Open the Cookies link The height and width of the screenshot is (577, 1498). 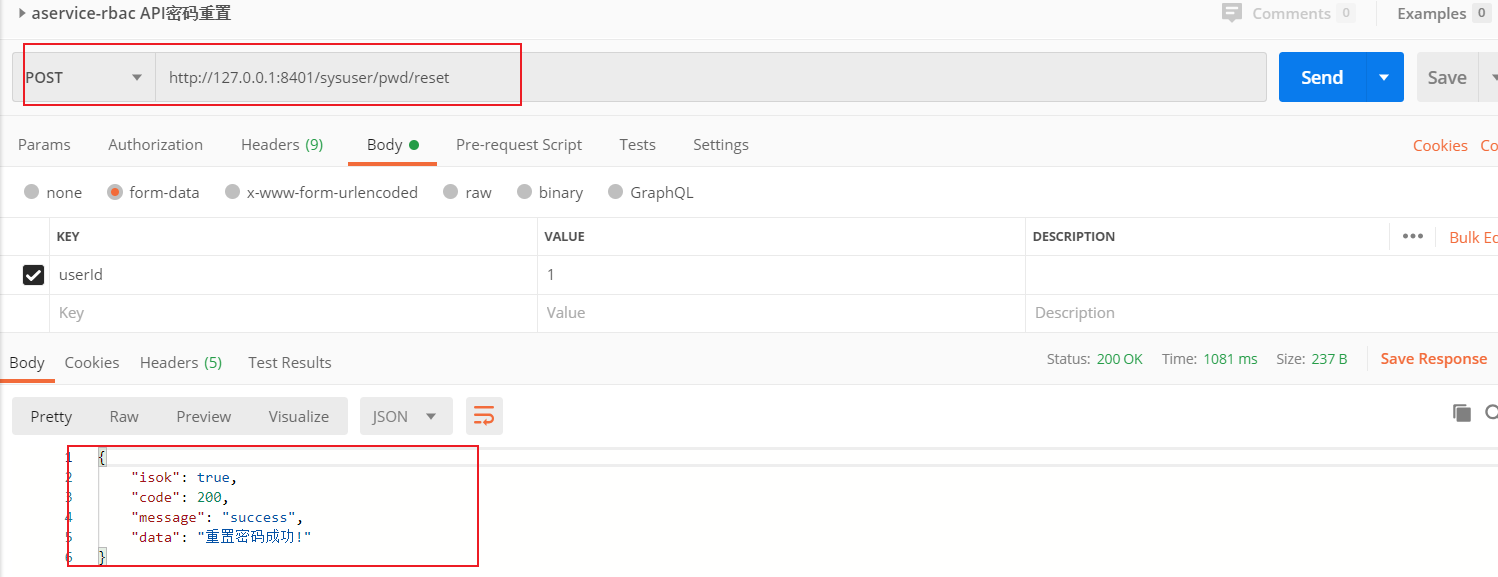[1440, 146]
